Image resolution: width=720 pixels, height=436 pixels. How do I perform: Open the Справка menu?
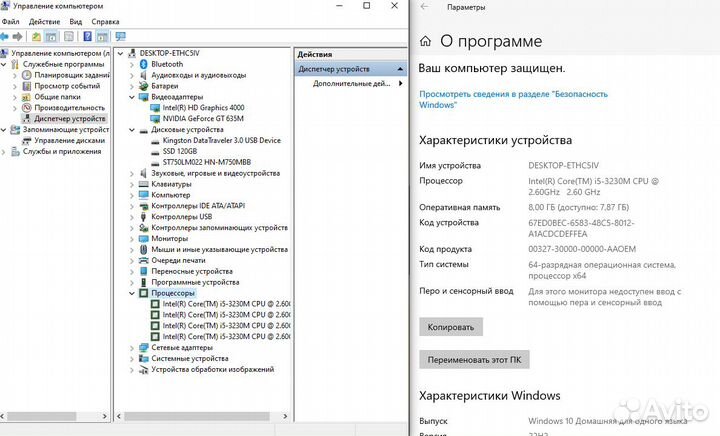[105, 22]
